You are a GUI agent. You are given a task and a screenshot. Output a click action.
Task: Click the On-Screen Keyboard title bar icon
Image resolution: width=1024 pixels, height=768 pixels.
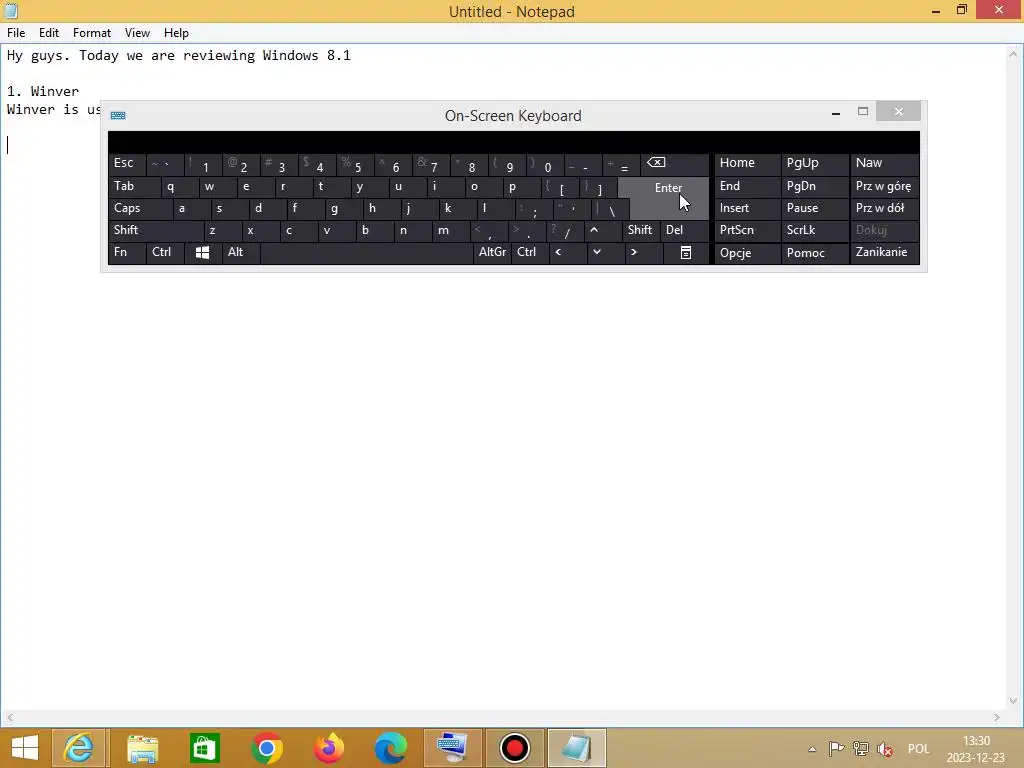(118, 116)
